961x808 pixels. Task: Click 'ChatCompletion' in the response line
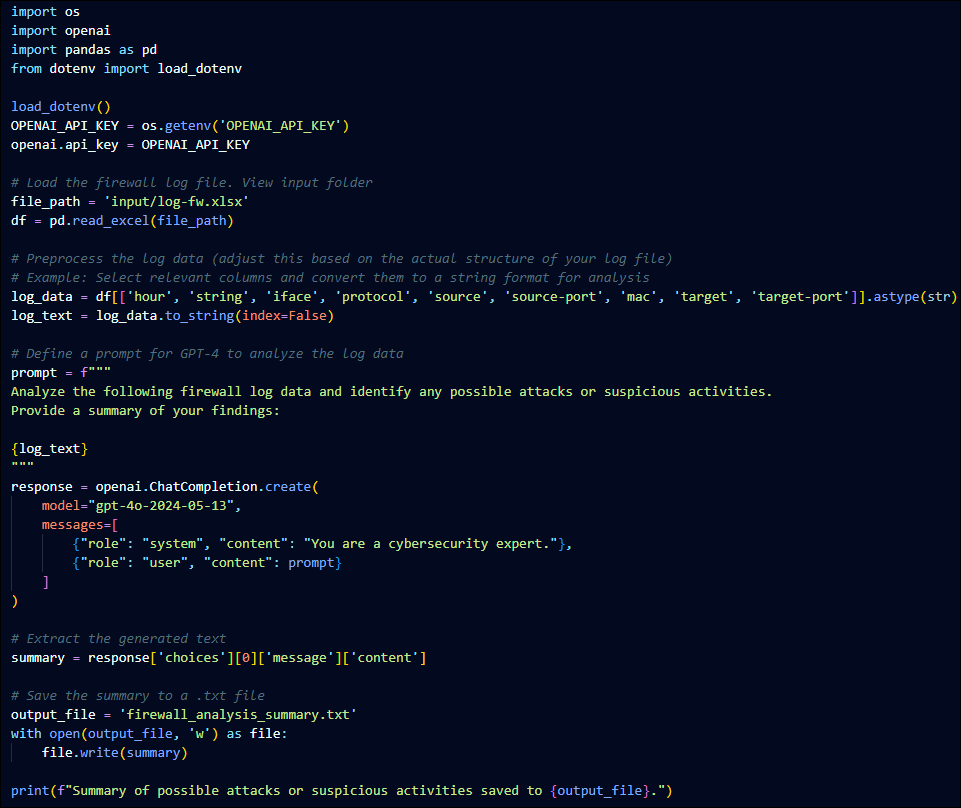(x=203, y=487)
